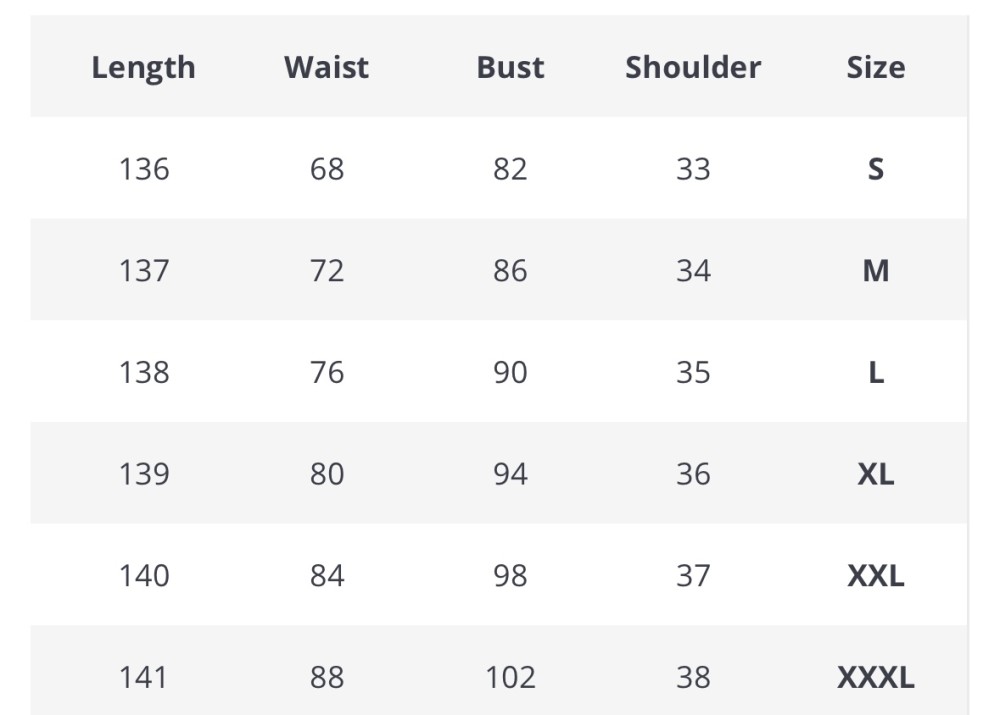
Task: Click the bust value 90
Action: click(x=510, y=373)
